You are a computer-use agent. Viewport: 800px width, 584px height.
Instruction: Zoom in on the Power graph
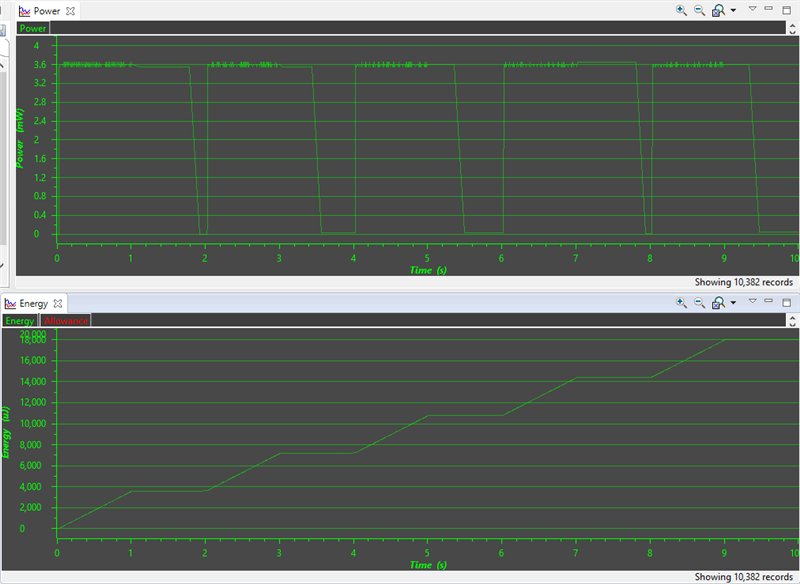[x=681, y=10]
